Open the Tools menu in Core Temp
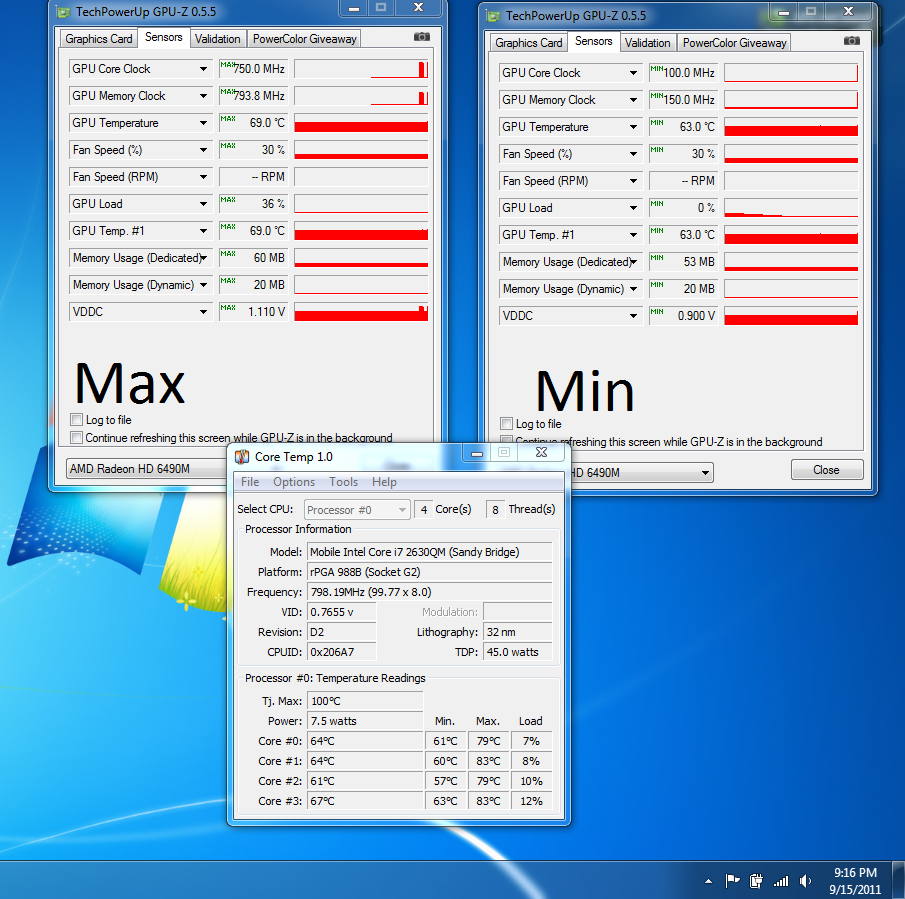The width and height of the screenshot is (905, 899). click(343, 482)
